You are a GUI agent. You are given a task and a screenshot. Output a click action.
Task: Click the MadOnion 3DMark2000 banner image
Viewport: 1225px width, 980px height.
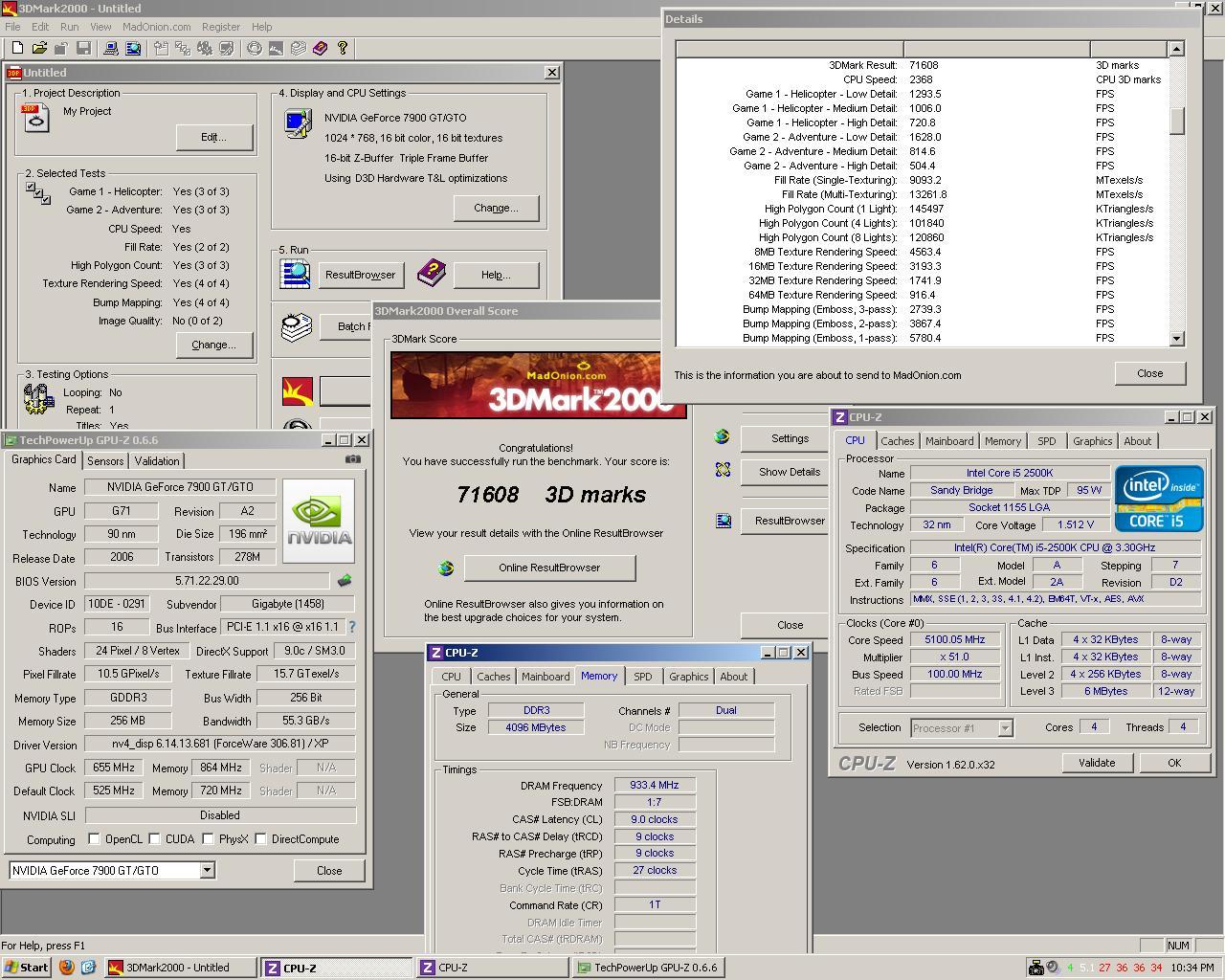click(x=538, y=385)
